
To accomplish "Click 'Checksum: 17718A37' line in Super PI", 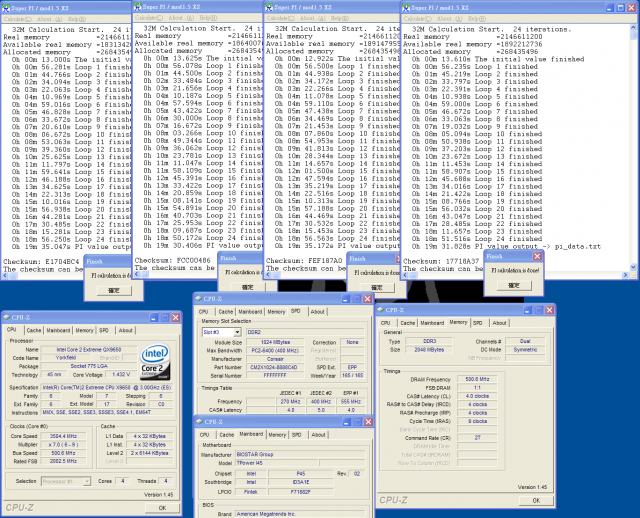I will coord(441,261).
